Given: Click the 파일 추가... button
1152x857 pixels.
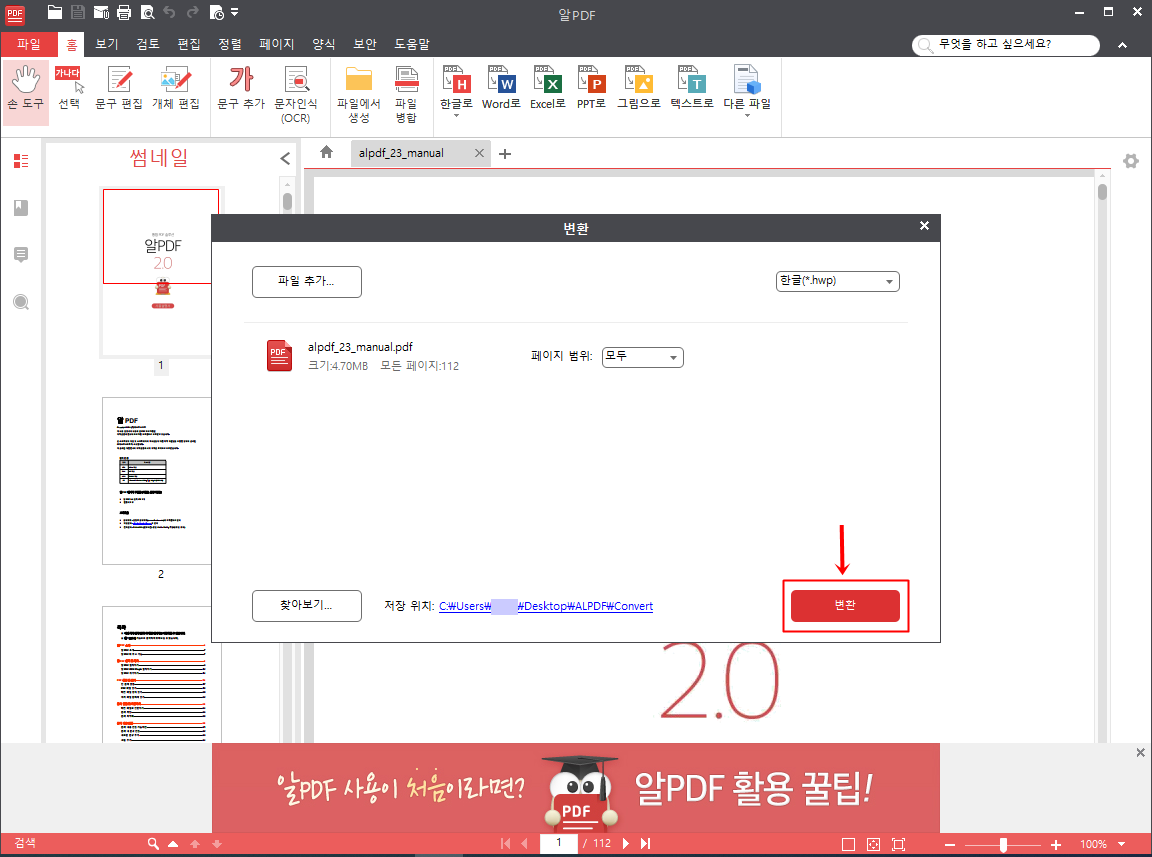Looking at the screenshot, I should 306,282.
